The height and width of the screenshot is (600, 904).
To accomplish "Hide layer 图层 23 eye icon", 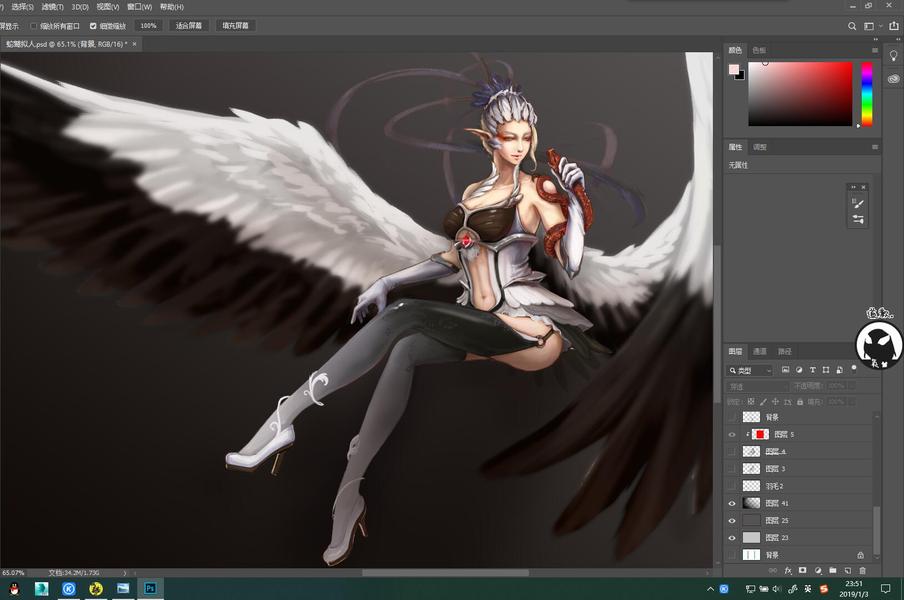I will pos(732,538).
